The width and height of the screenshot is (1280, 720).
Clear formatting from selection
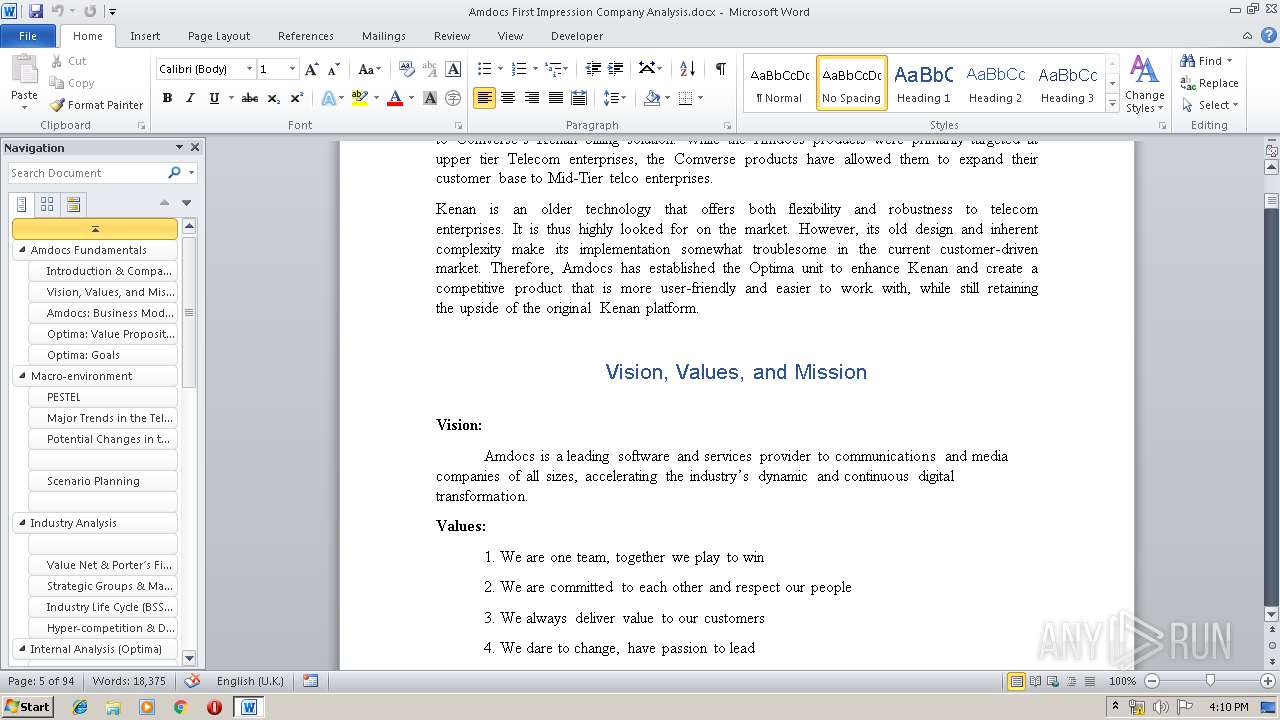pos(406,69)
